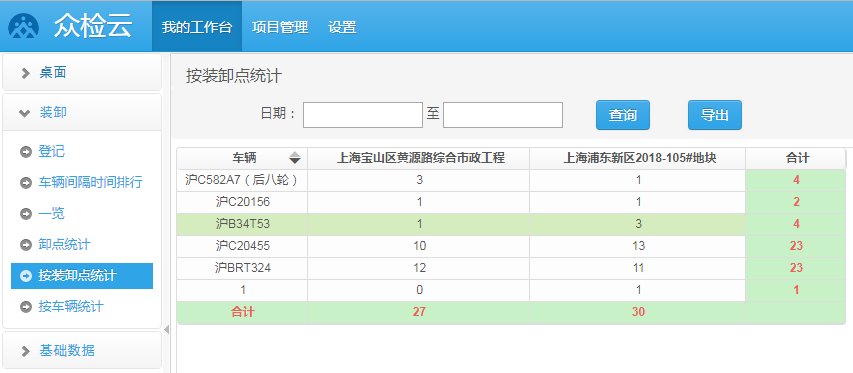This screenshot has width=853, height=373.
Task: Click the arrow icon beside 卸点统计
Action: pos(26,245)
